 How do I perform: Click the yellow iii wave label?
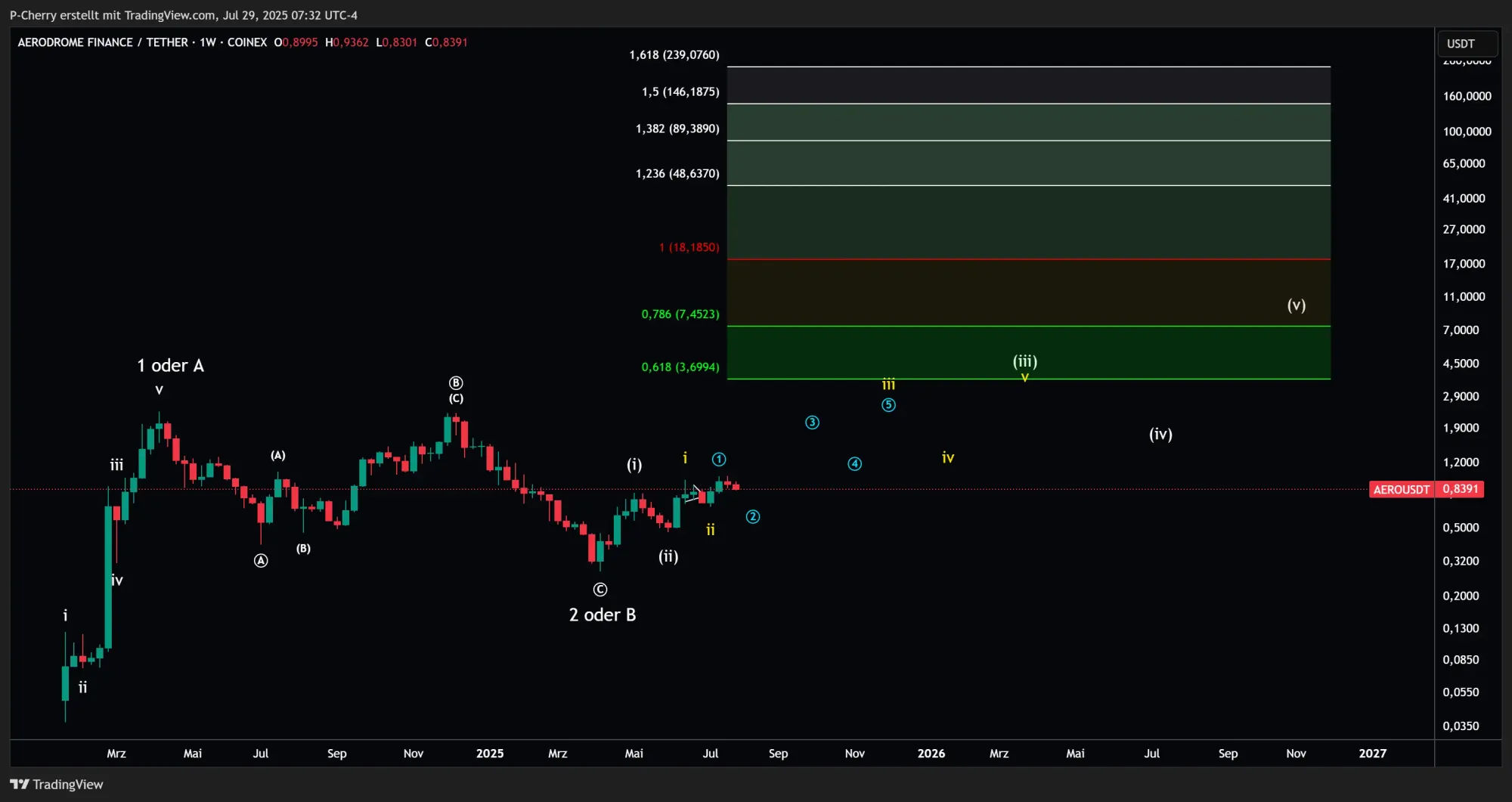[888, 385]
